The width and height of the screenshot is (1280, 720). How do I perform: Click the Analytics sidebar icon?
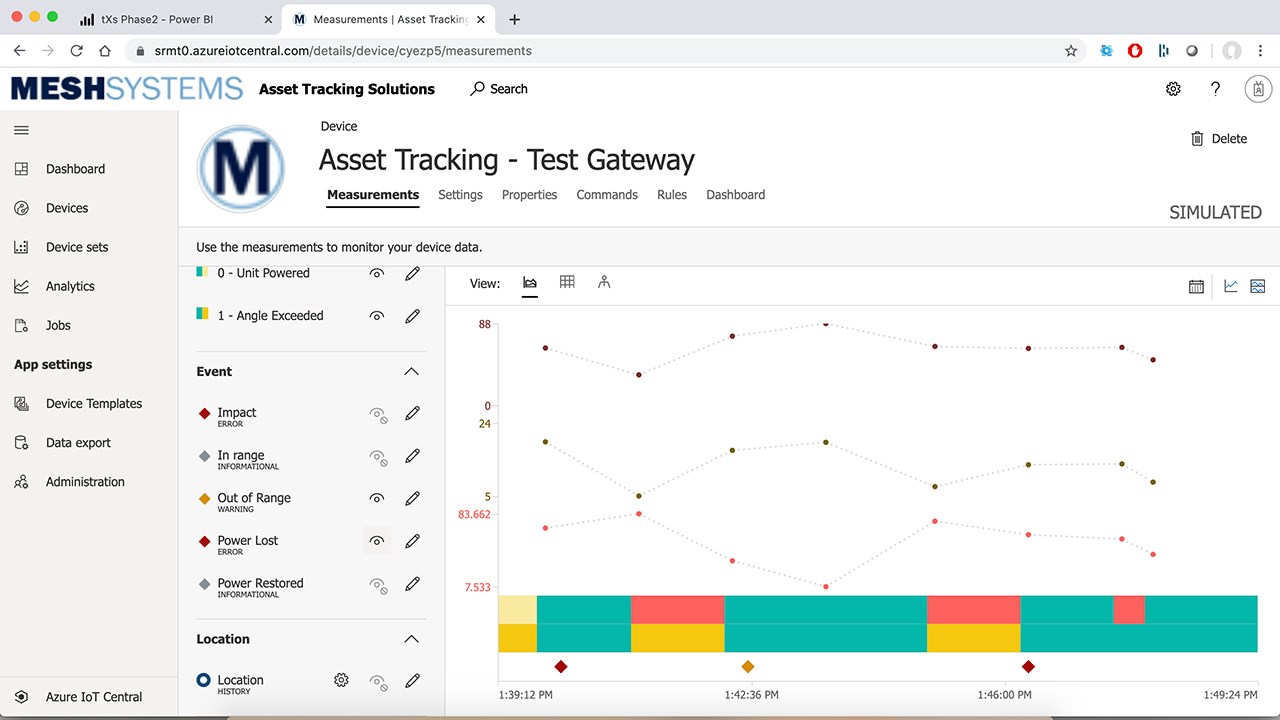pos(21,286)
